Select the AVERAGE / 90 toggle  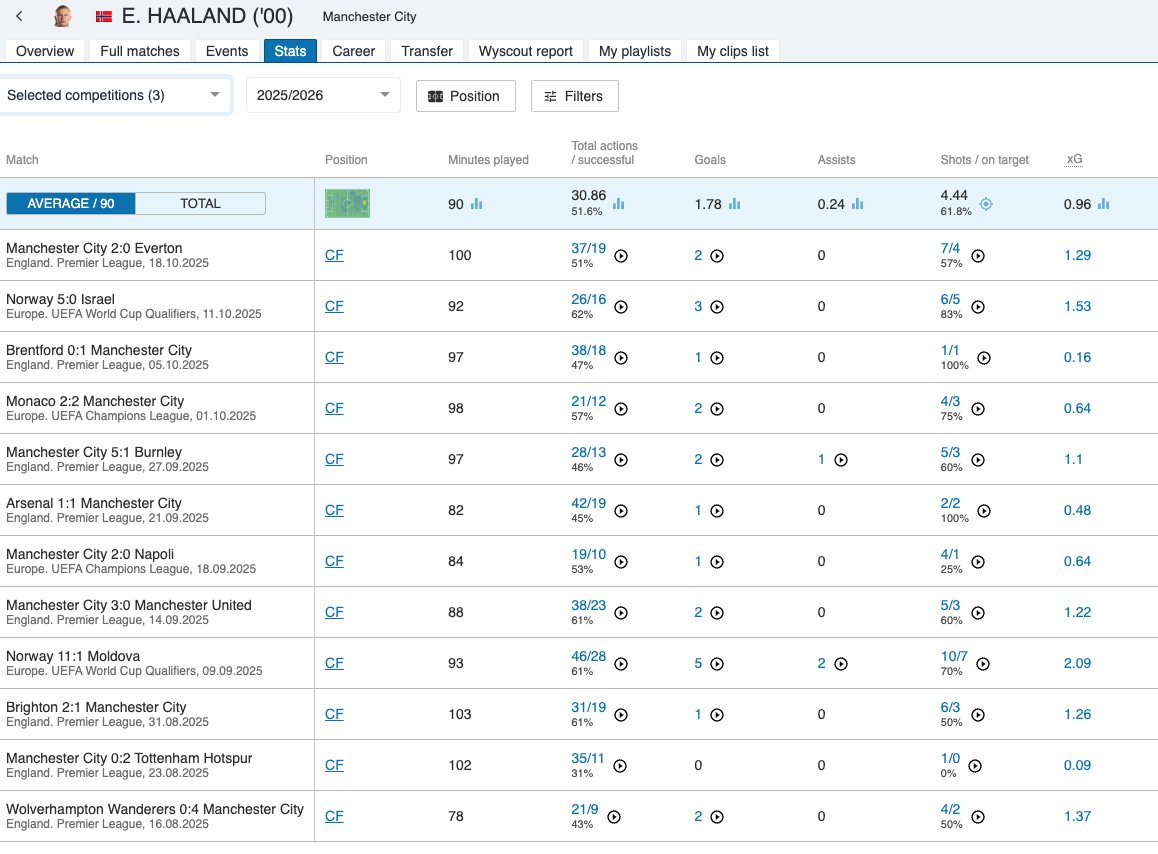tap(71, 203)
